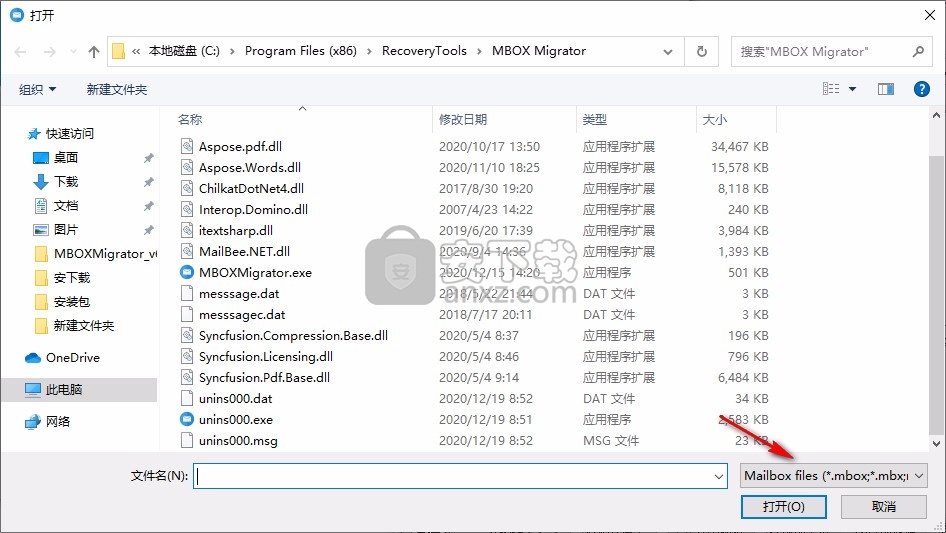Click the search magnifier icon
This screenshot has width=946, height=533.
click(x=918, y=51)
